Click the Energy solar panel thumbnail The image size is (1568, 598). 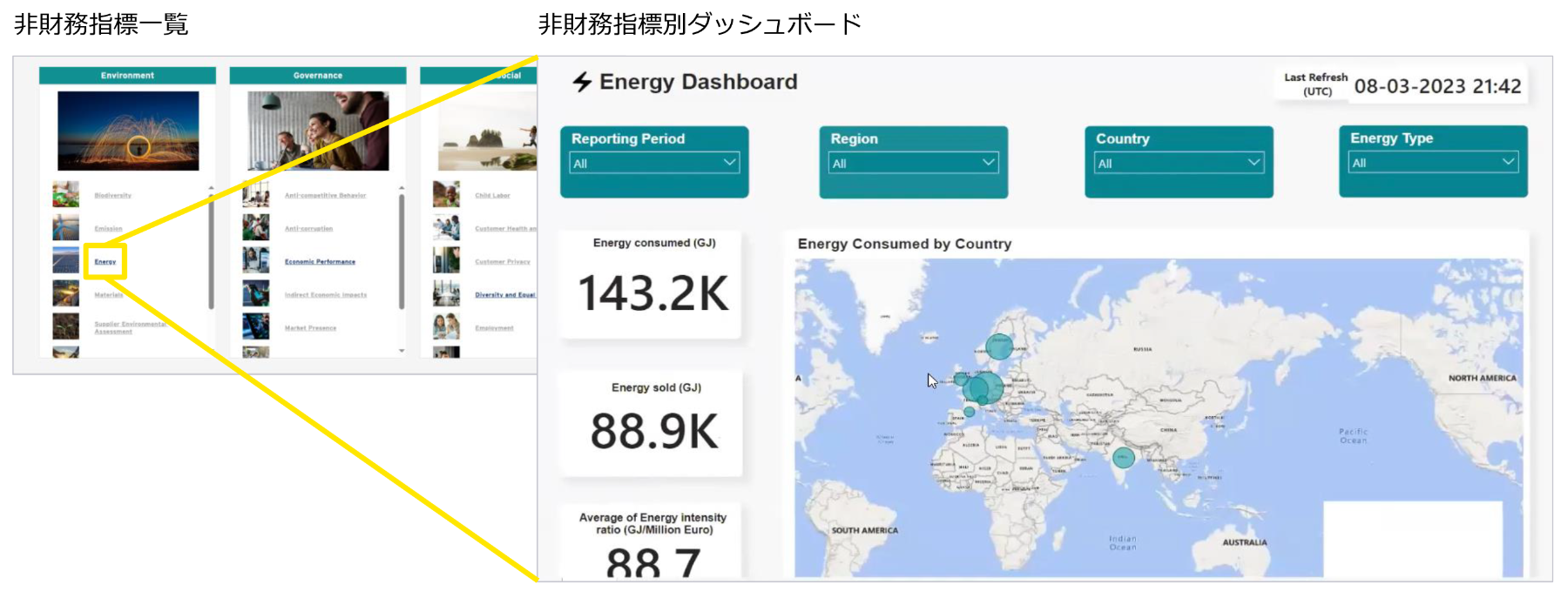click(x=65, y=260)
